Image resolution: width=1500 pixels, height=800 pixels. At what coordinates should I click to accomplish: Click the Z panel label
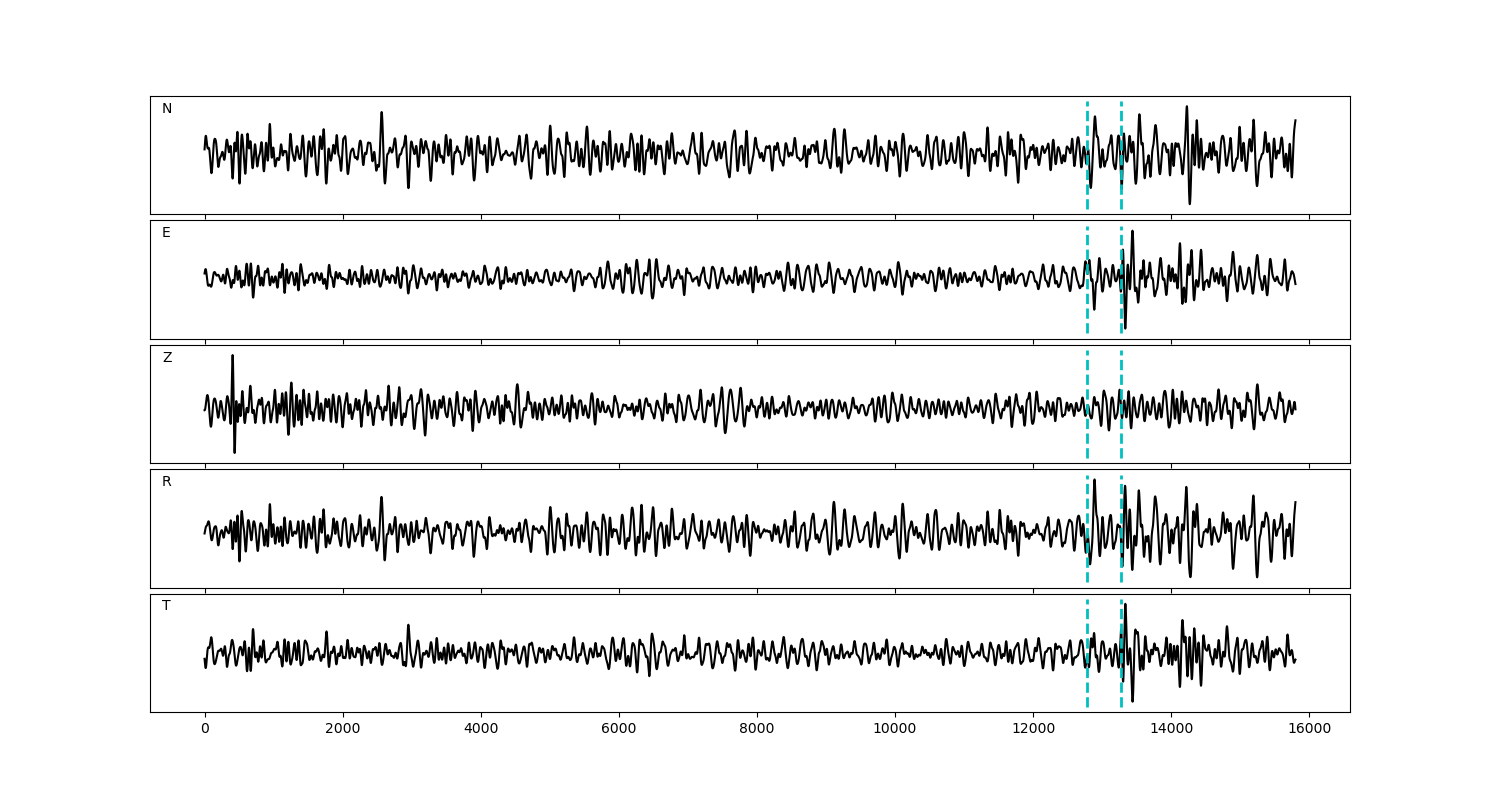pyautogui.click(x=167, y=358)
